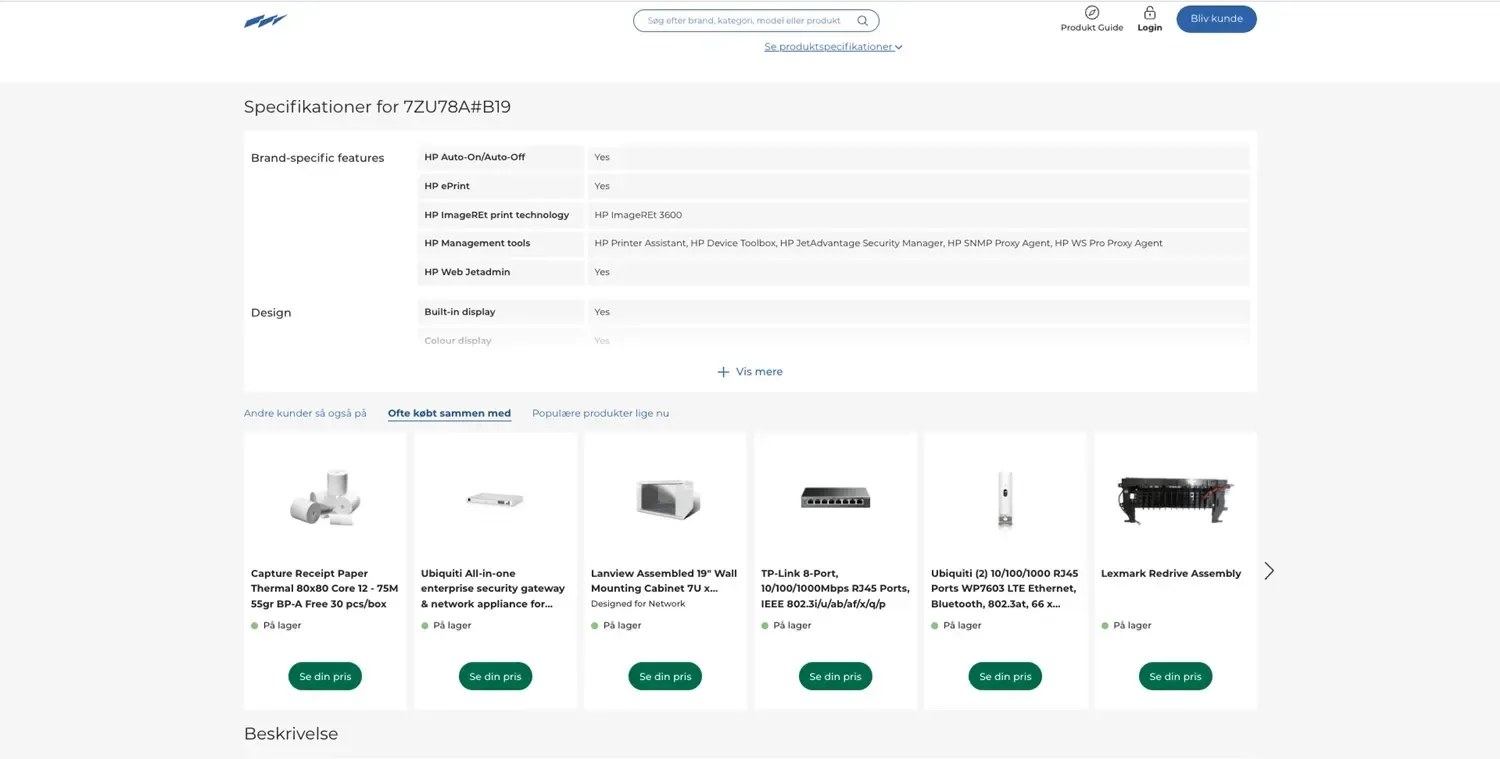The height and width of the screenshot is (759, 1500).
Task: Click Beskrivelse section heading
Action: (291, 734)
